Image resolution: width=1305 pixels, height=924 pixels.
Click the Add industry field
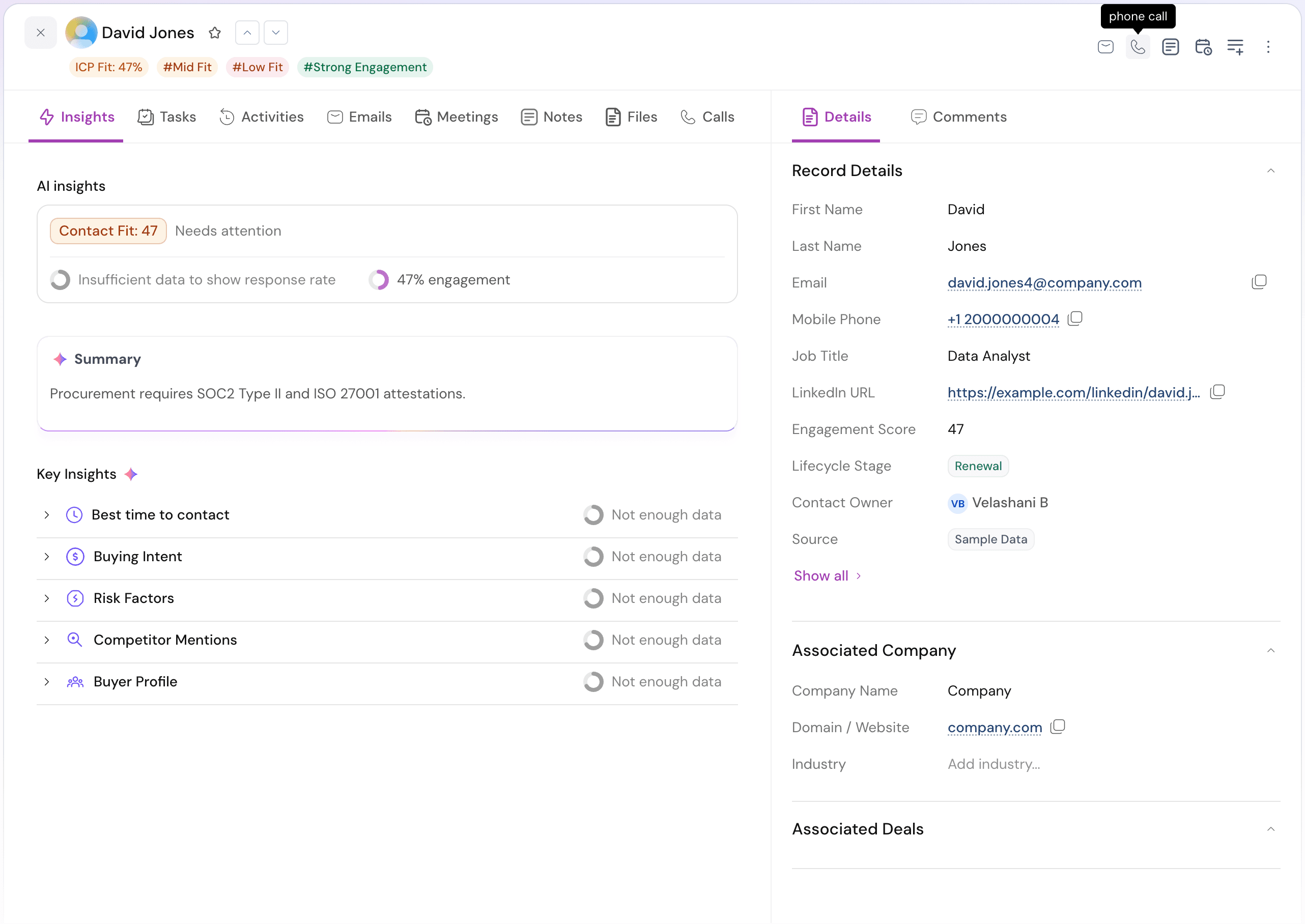pos(994,764)
